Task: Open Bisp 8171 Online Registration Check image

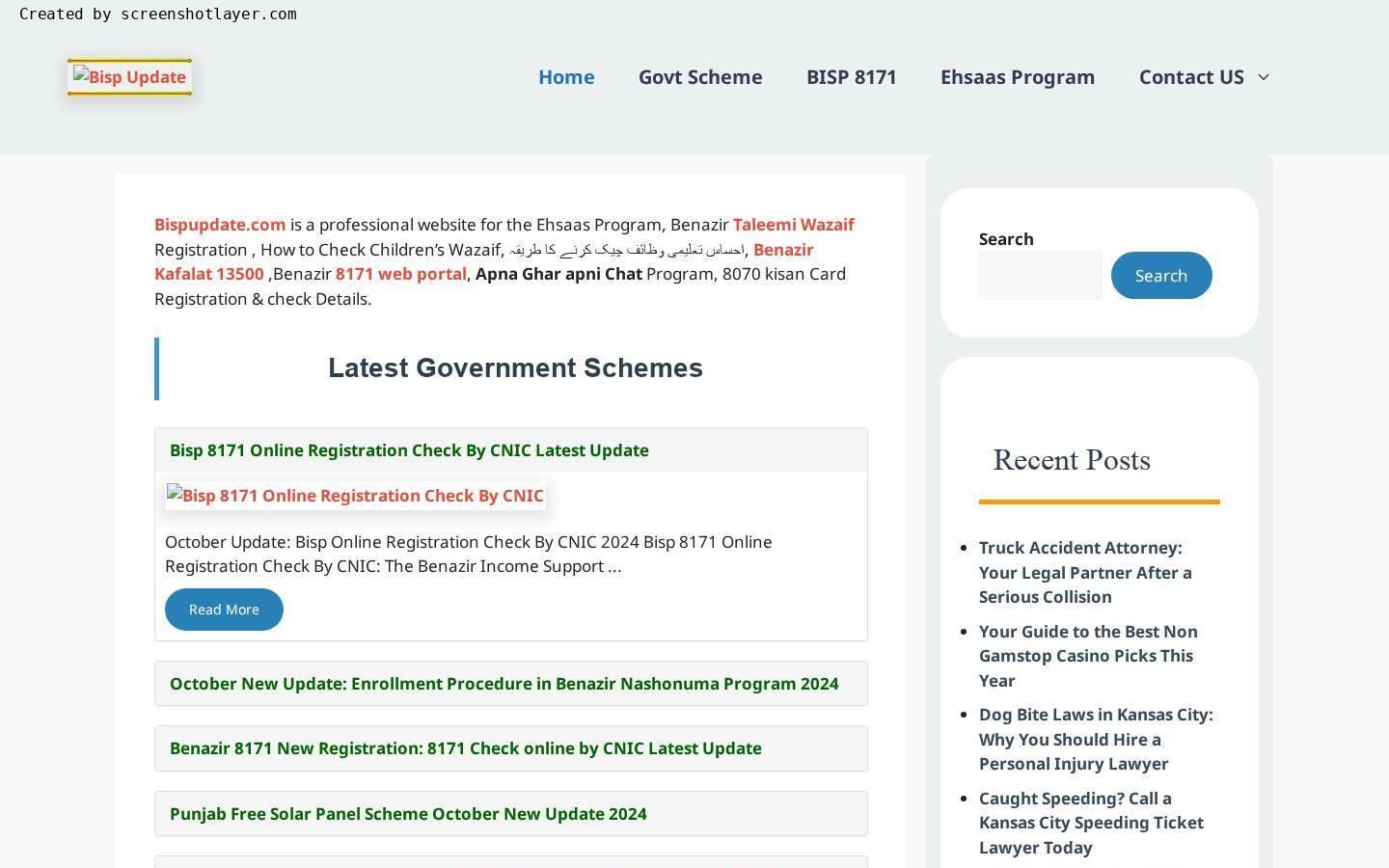Action: 355,496
